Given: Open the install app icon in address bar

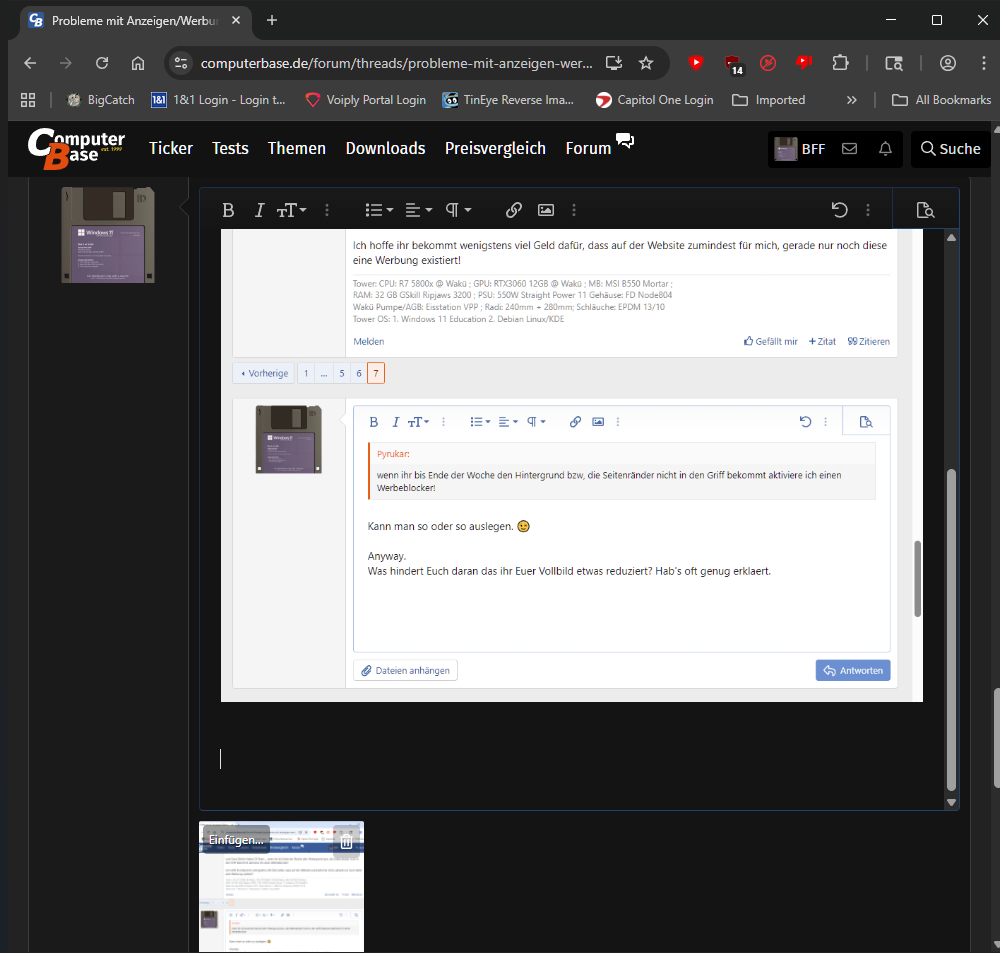Looking at the screenshot, I should tap(614, 63).
